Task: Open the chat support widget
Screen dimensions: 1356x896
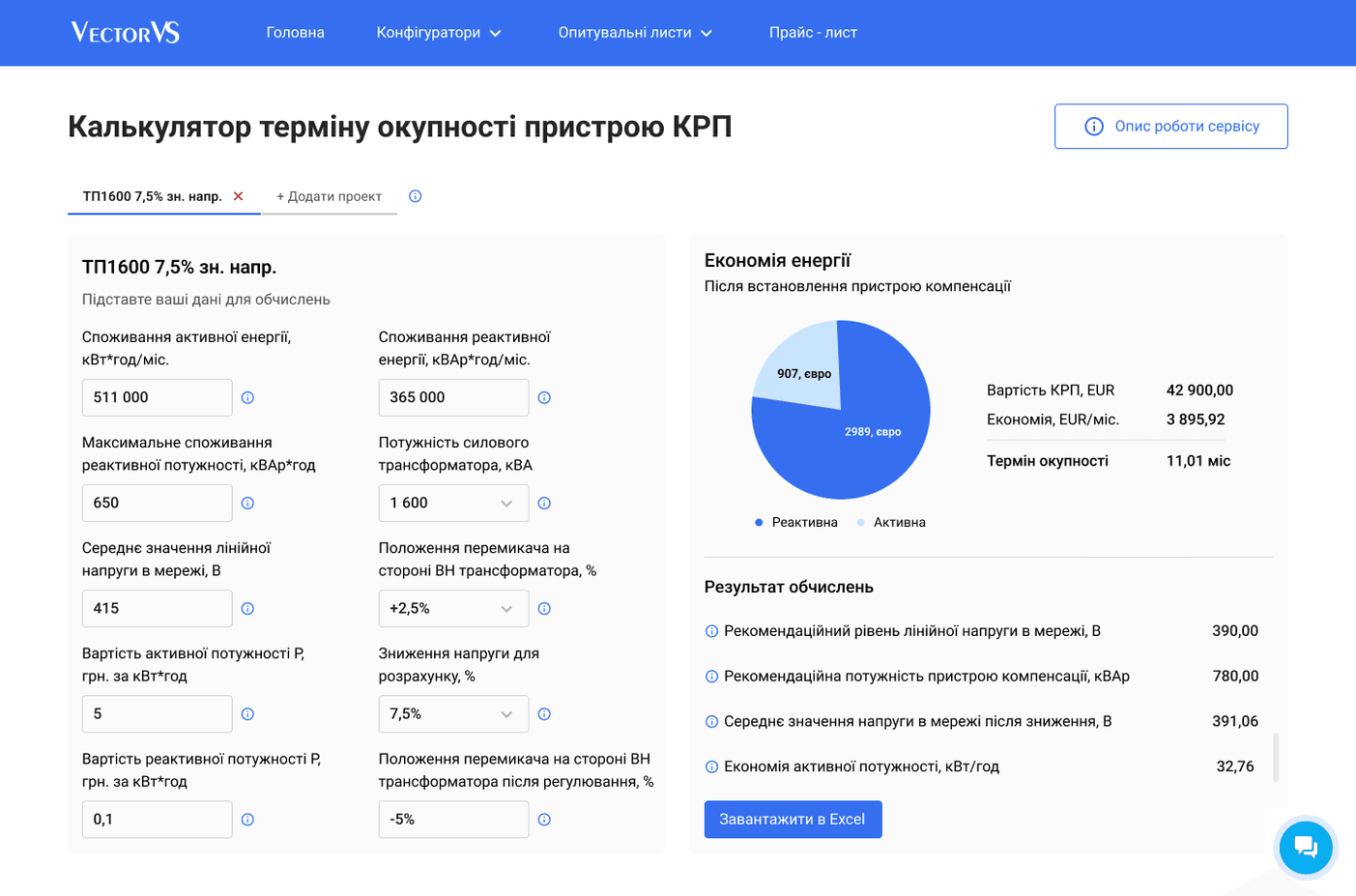Action: 1305,848
